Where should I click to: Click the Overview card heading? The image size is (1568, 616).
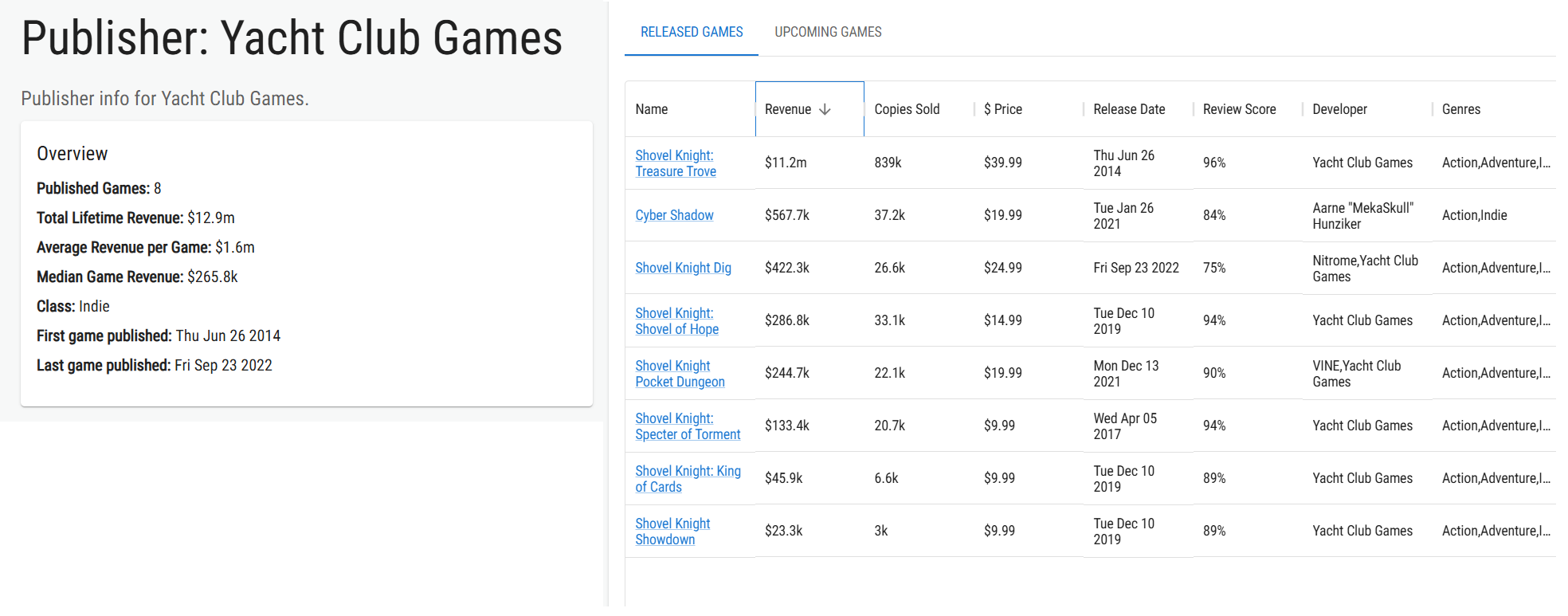click(x=72, y=154)
